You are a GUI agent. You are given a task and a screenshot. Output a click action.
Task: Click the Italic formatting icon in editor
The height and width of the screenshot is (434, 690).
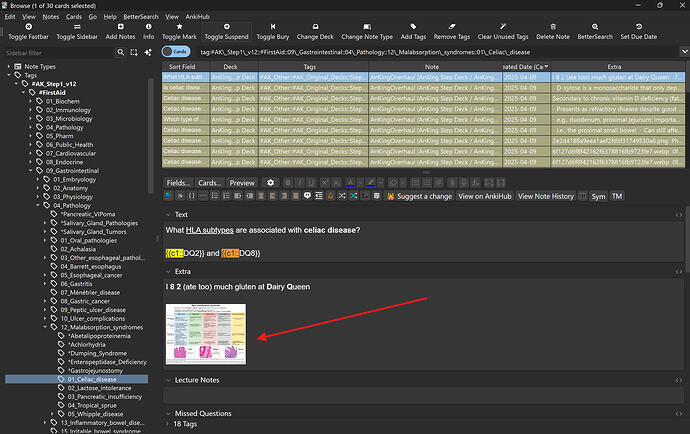[301, 183]
